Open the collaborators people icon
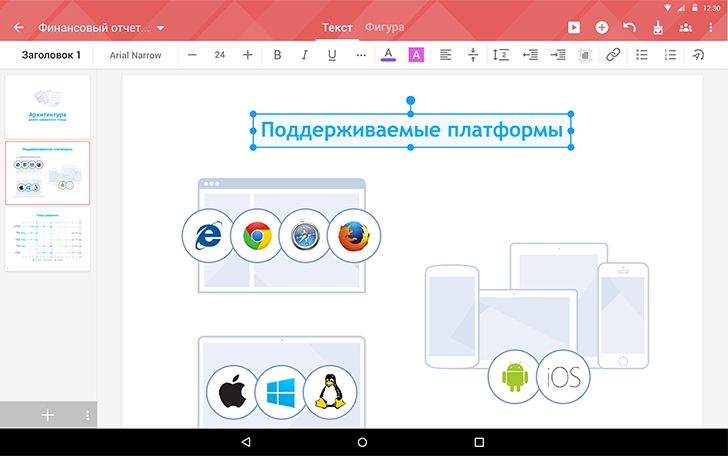The image size is (728, 456). [686, 28]
